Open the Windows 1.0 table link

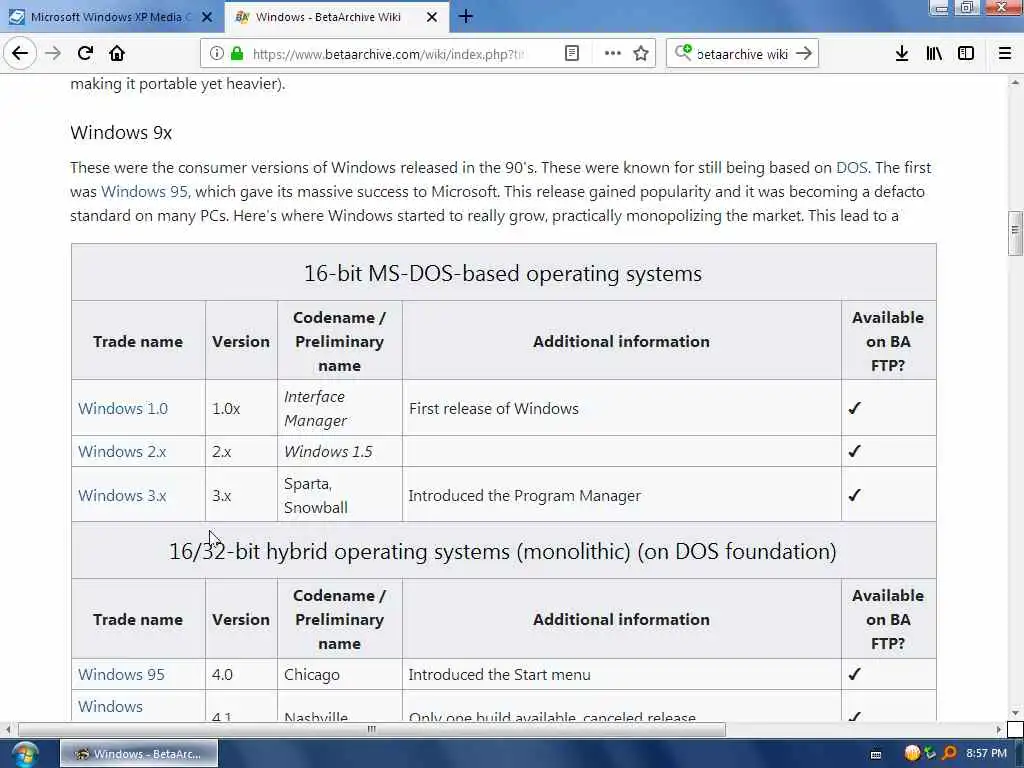pos(123,409)
